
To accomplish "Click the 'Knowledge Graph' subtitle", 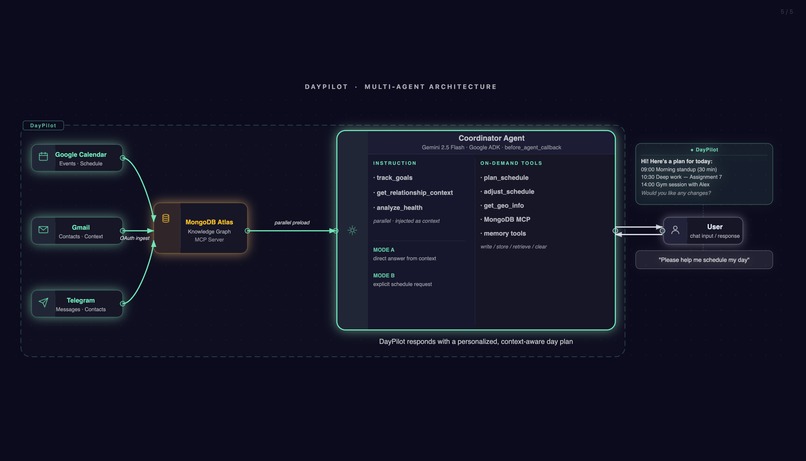I will coord(209,232).
